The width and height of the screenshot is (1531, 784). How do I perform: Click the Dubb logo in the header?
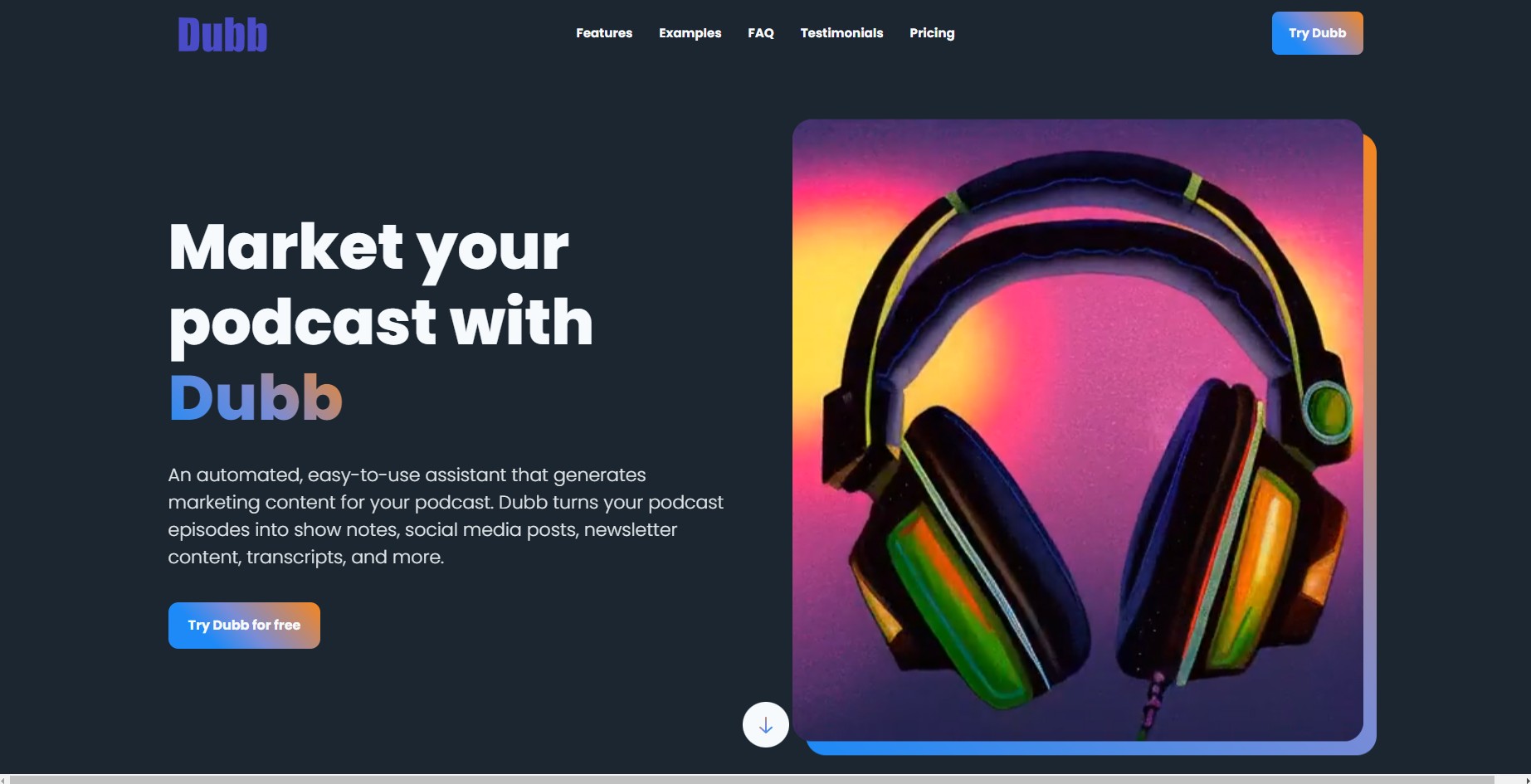[x=222, y=35]
